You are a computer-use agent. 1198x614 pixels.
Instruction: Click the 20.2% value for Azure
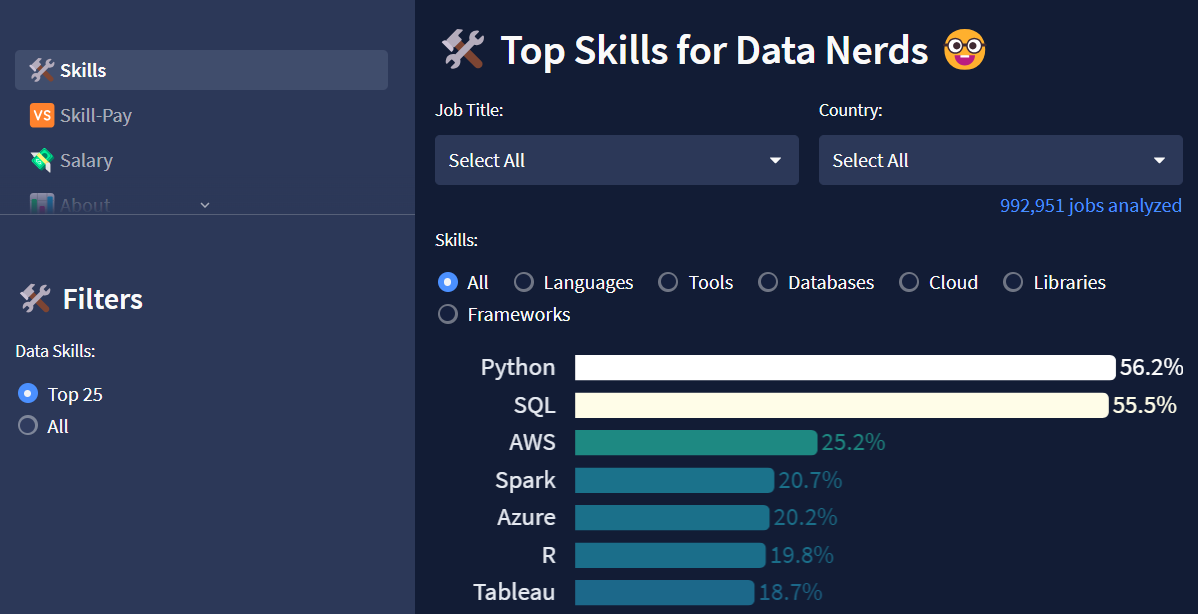(x=805, y=517)
